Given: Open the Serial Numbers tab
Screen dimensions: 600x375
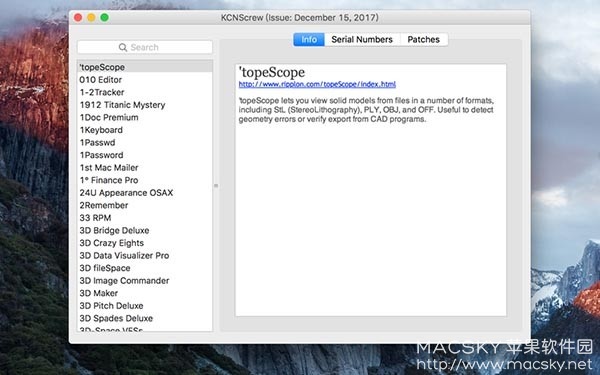Looking at the screenshot, I should pyautogui.click(x=362, y=39).
